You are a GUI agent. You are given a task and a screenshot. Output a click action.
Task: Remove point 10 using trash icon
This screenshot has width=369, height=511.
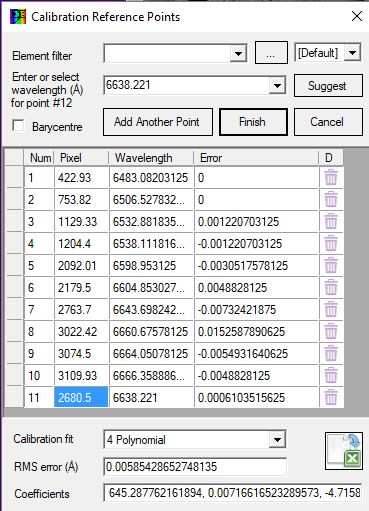(331, 375)
